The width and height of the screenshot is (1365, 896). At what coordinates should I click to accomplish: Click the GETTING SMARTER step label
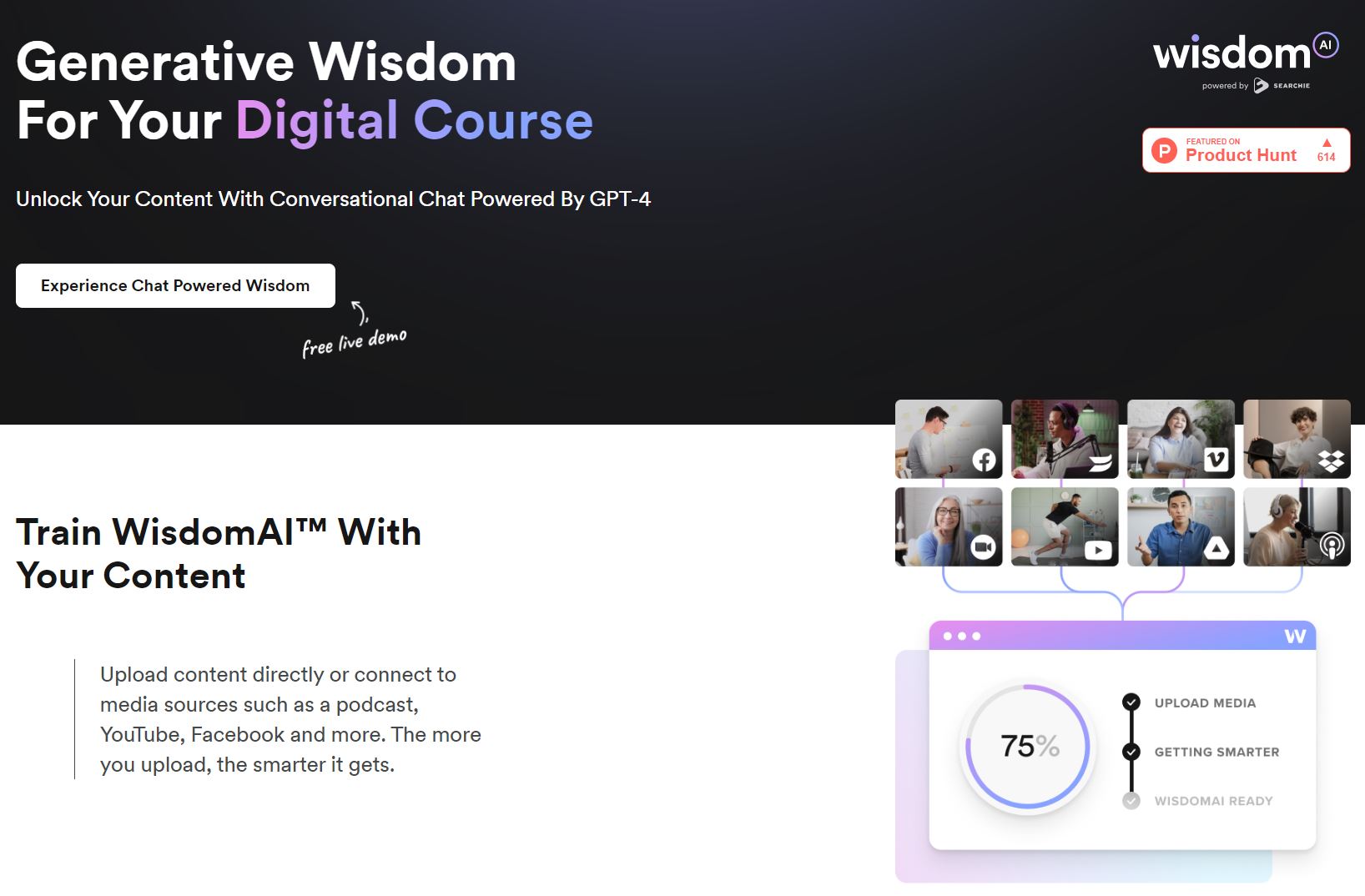point(1216,752)
